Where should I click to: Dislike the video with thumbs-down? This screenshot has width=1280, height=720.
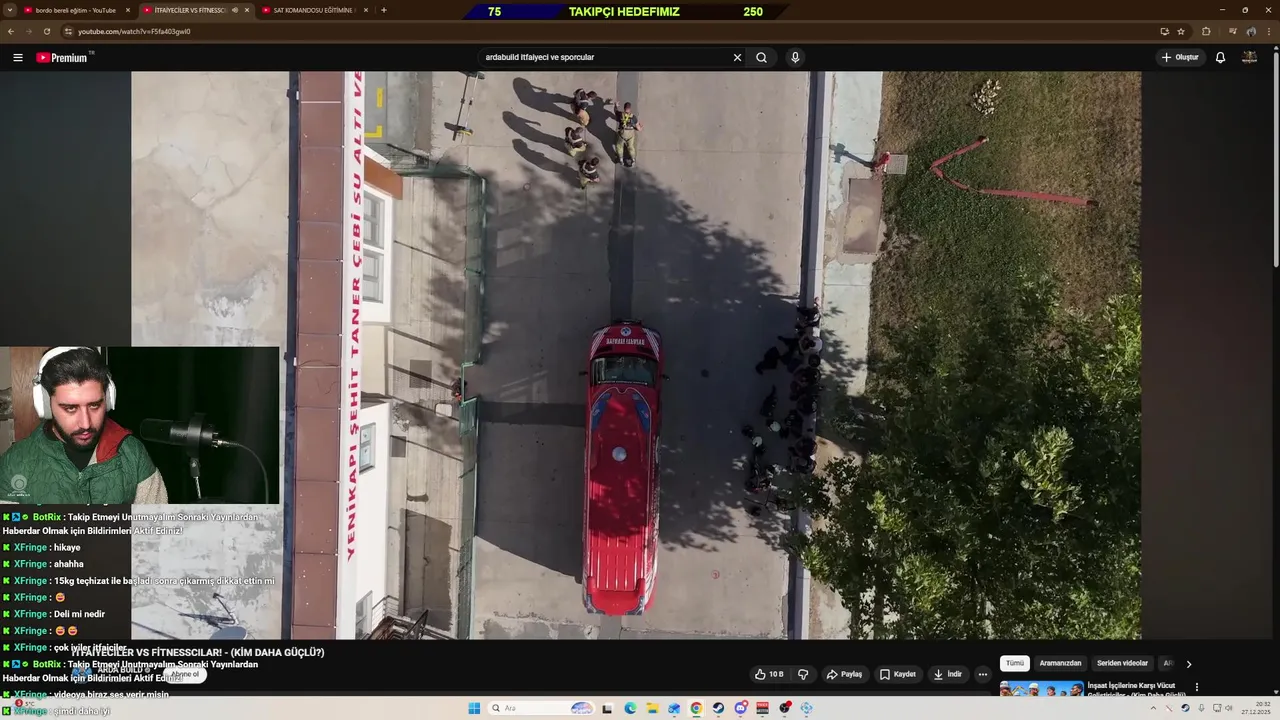(x=802, y=674)
